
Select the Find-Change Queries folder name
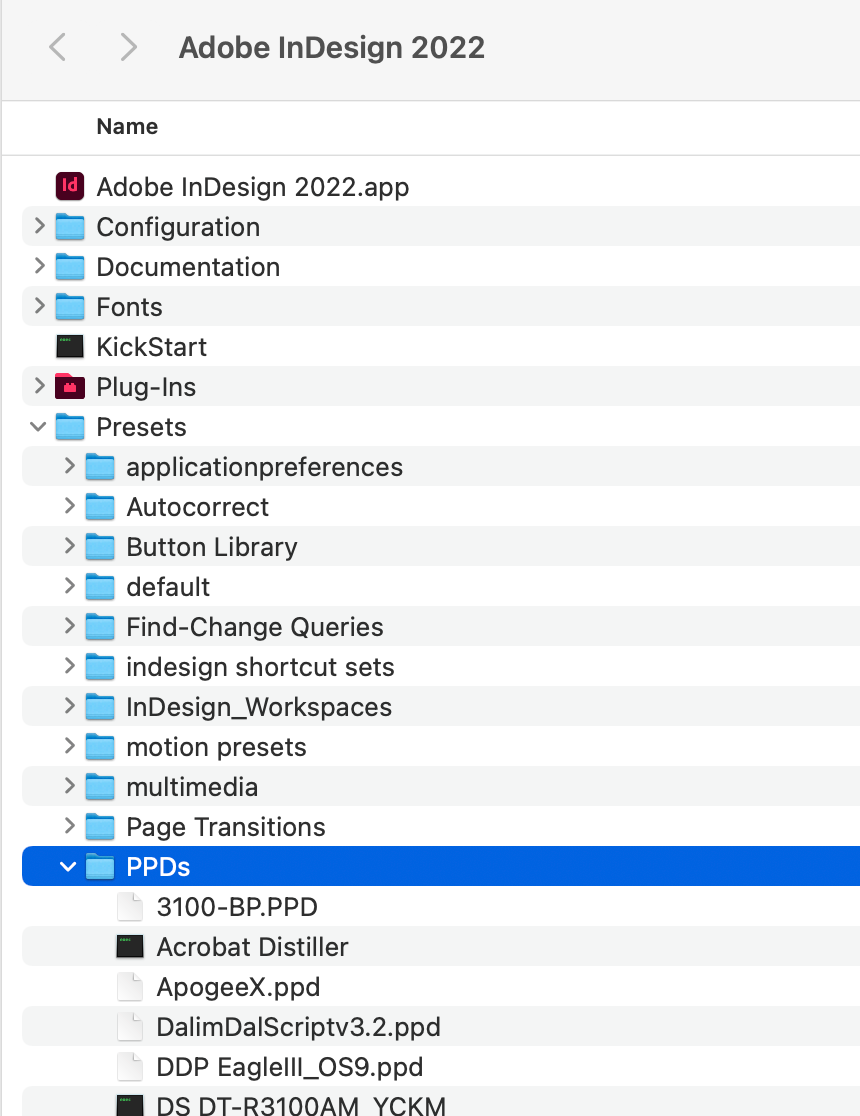point(255,627)
